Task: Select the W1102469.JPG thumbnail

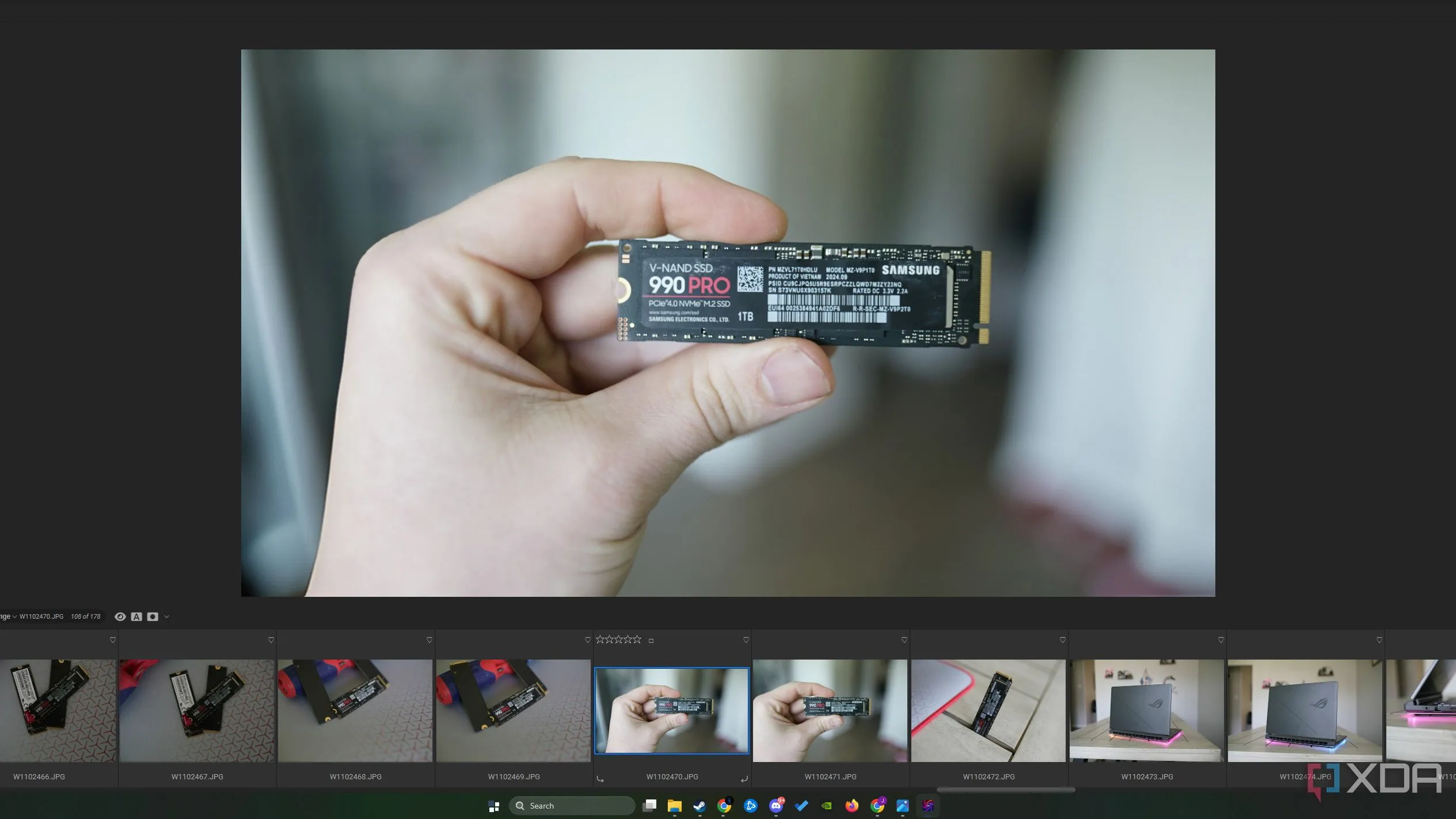Action: pyautogui.click(x=514, y=711)
